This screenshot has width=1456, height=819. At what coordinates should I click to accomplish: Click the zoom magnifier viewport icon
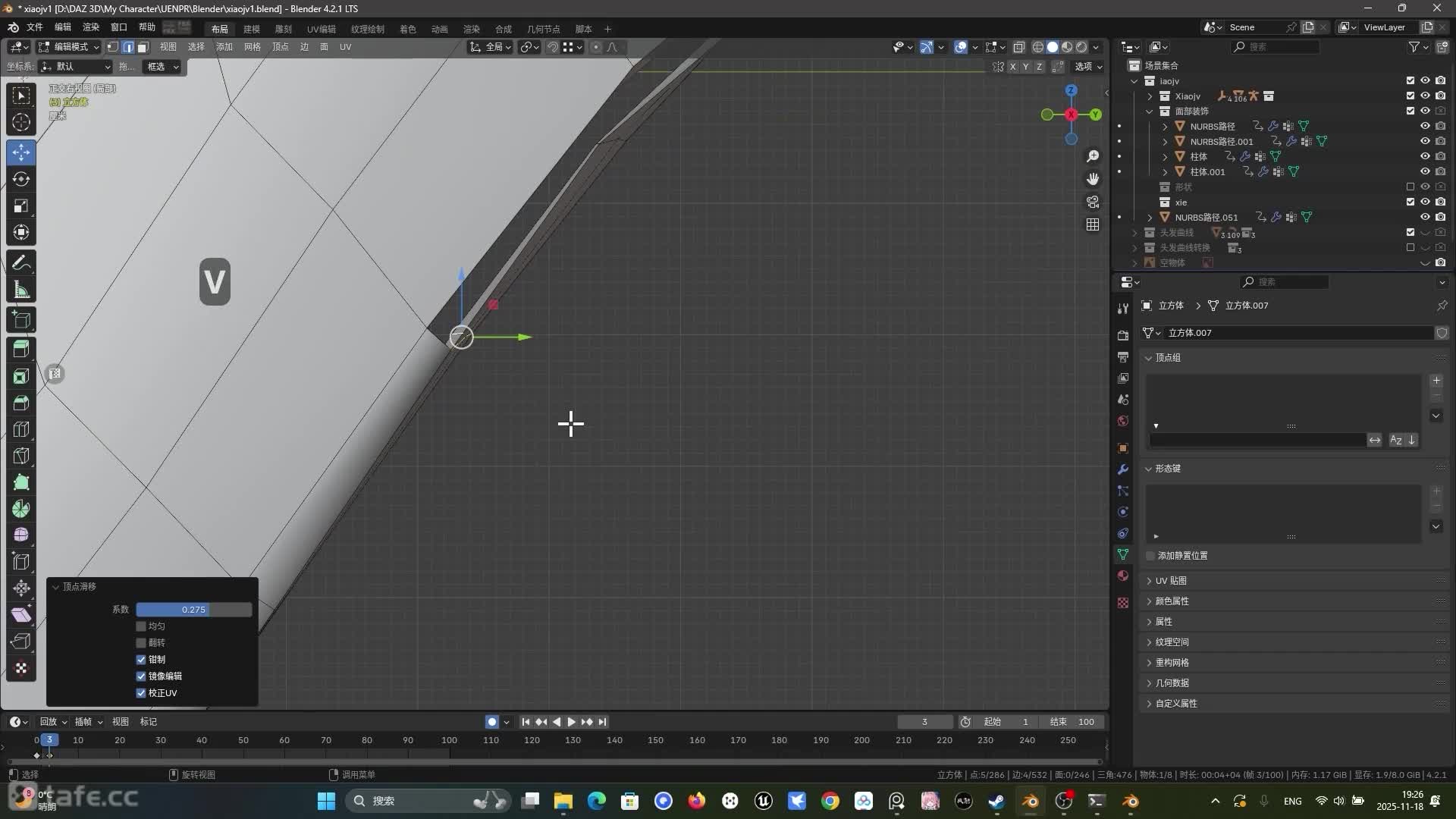click(1093, 156)
